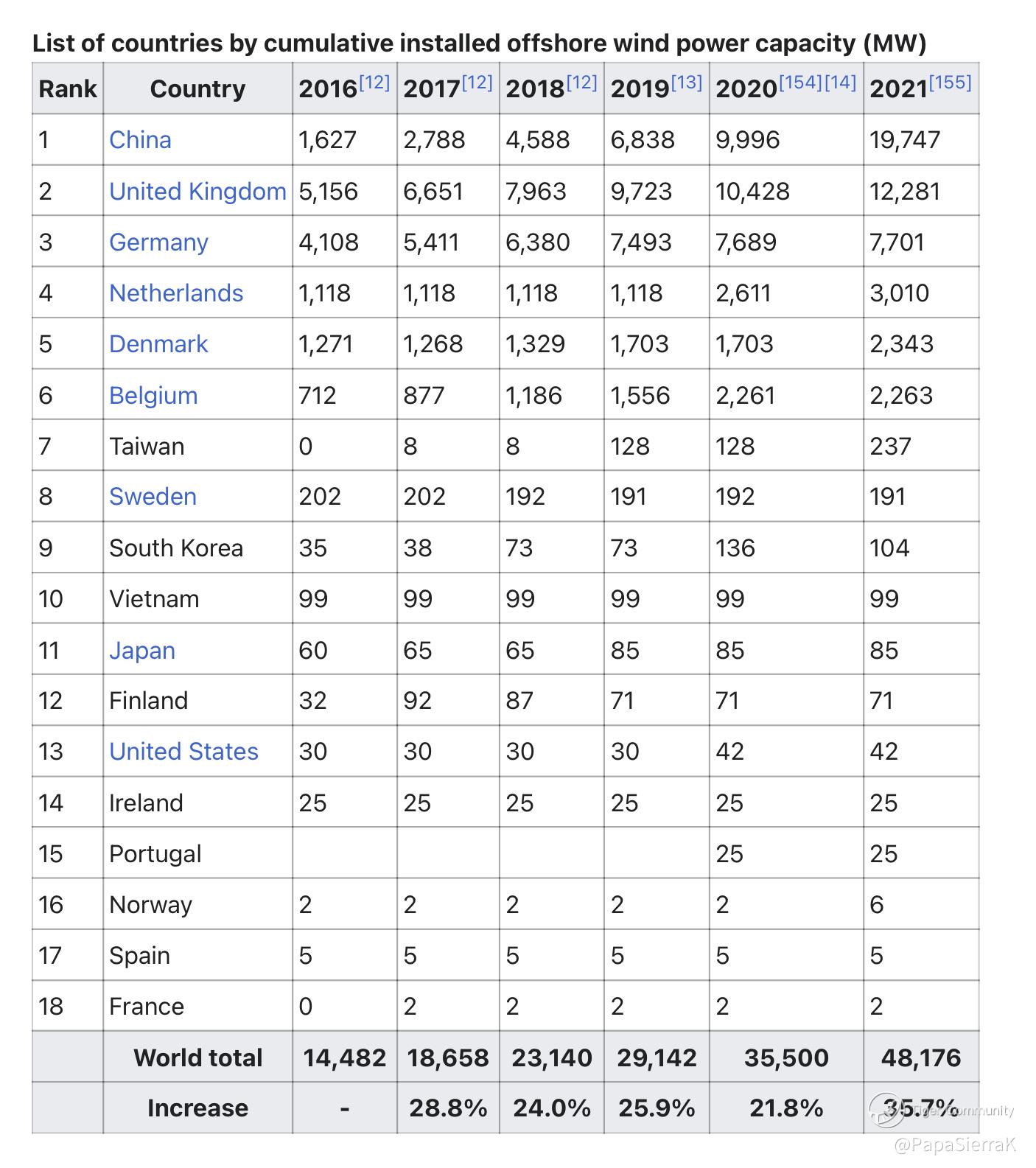Open citation [12] beside the 2016 header
This screenshot has height=1168, width=1036.
374,82
